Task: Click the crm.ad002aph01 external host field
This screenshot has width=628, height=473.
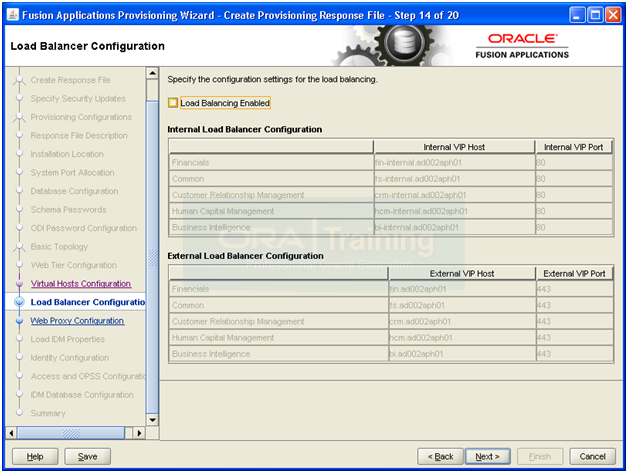Action: coord(462,321)
